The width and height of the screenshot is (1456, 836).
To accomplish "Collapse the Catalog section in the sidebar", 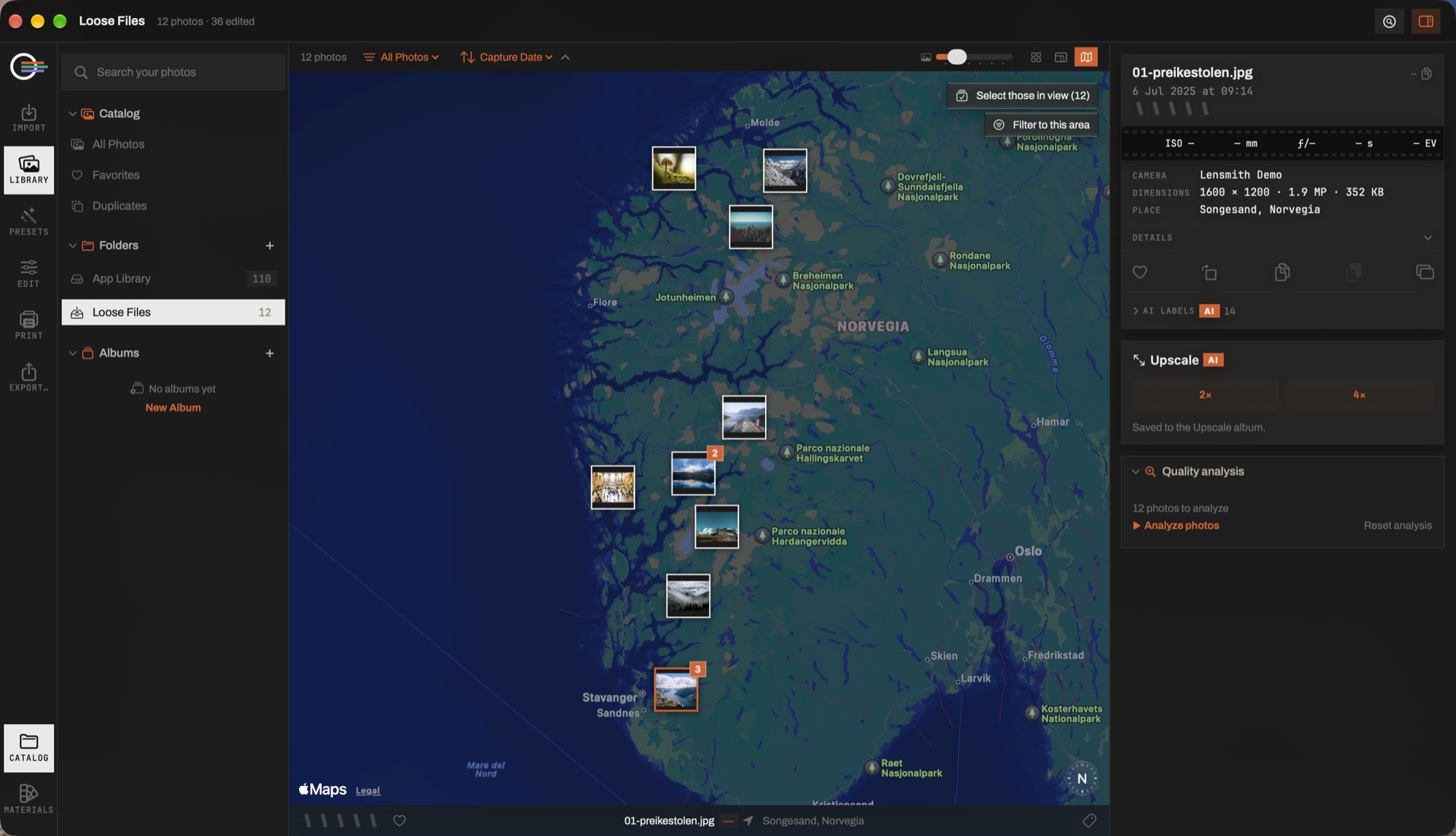I will pyautogui.click(x=72, y=114).
